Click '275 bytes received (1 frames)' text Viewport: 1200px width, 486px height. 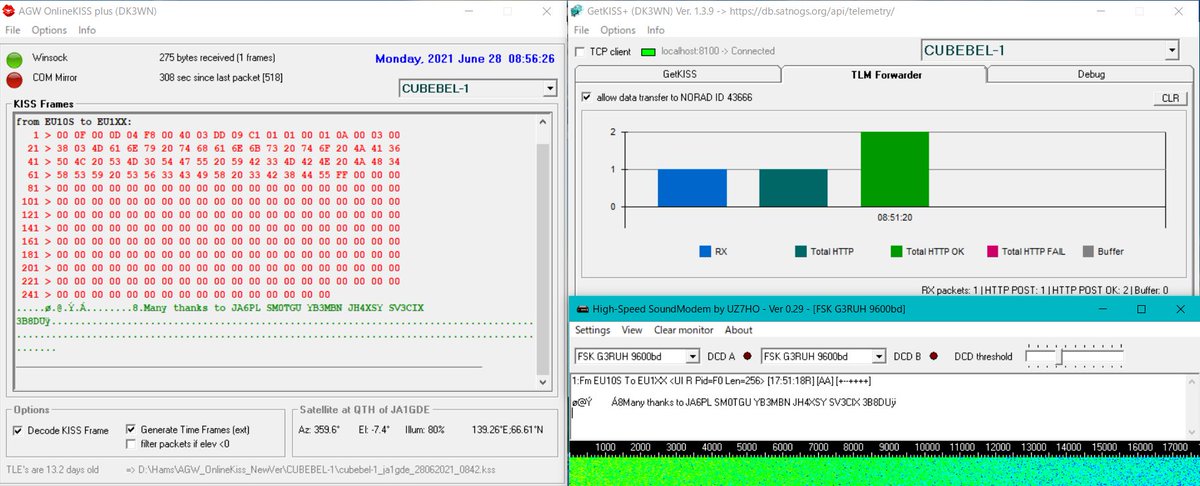tap(217, 58)
